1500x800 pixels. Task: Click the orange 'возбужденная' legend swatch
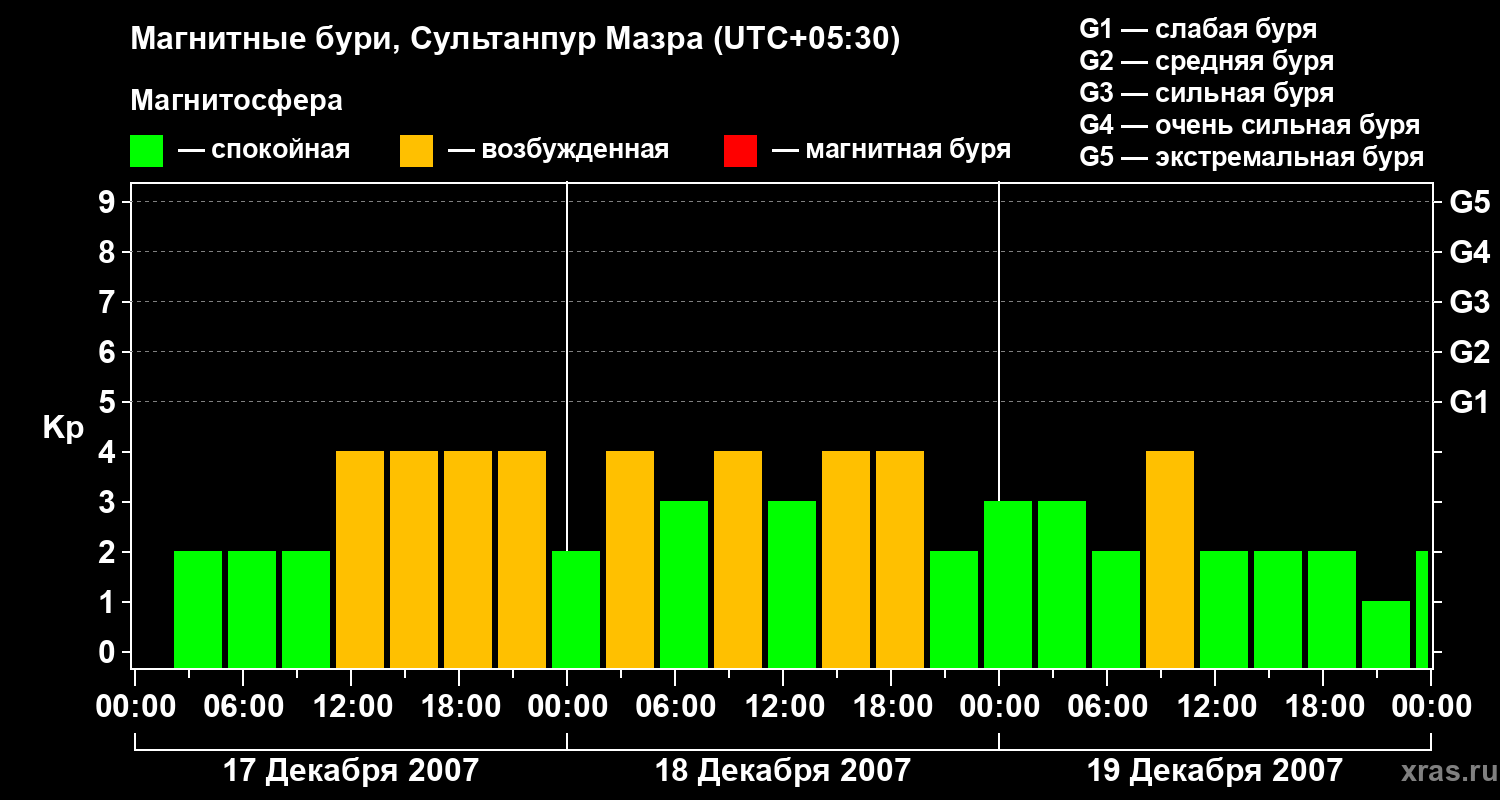[416, 151]
